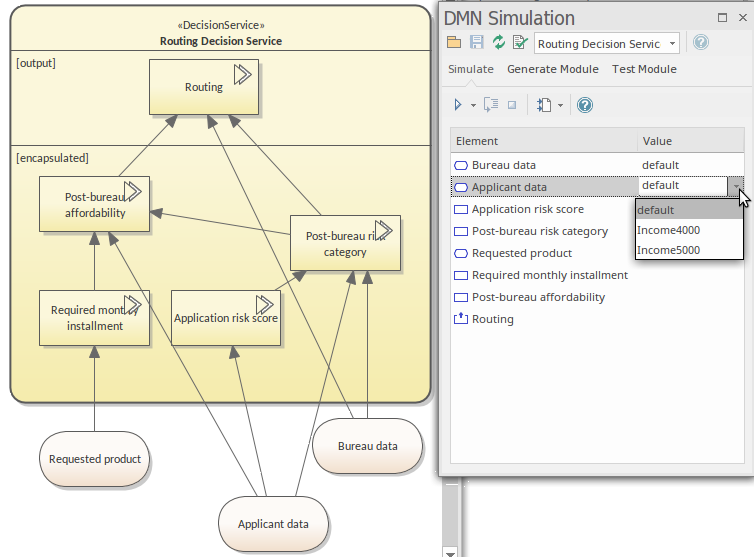Click the blue help icon in Simulate toolbar

586,105
